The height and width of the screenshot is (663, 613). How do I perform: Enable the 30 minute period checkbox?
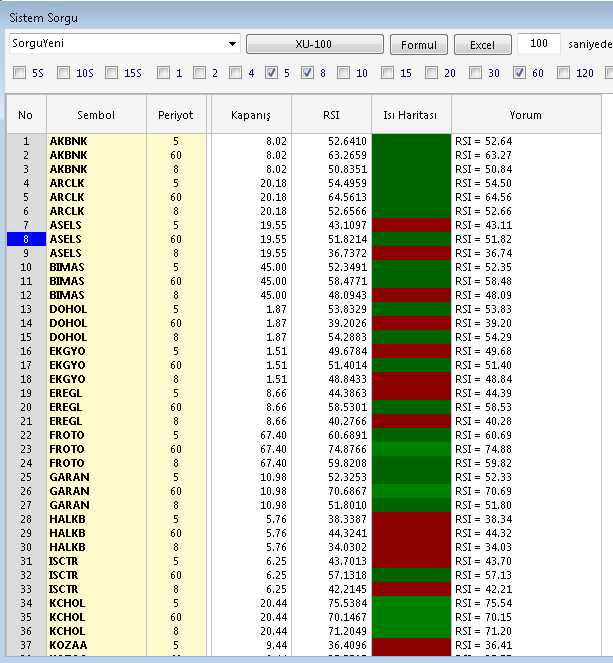pos(475,73)
